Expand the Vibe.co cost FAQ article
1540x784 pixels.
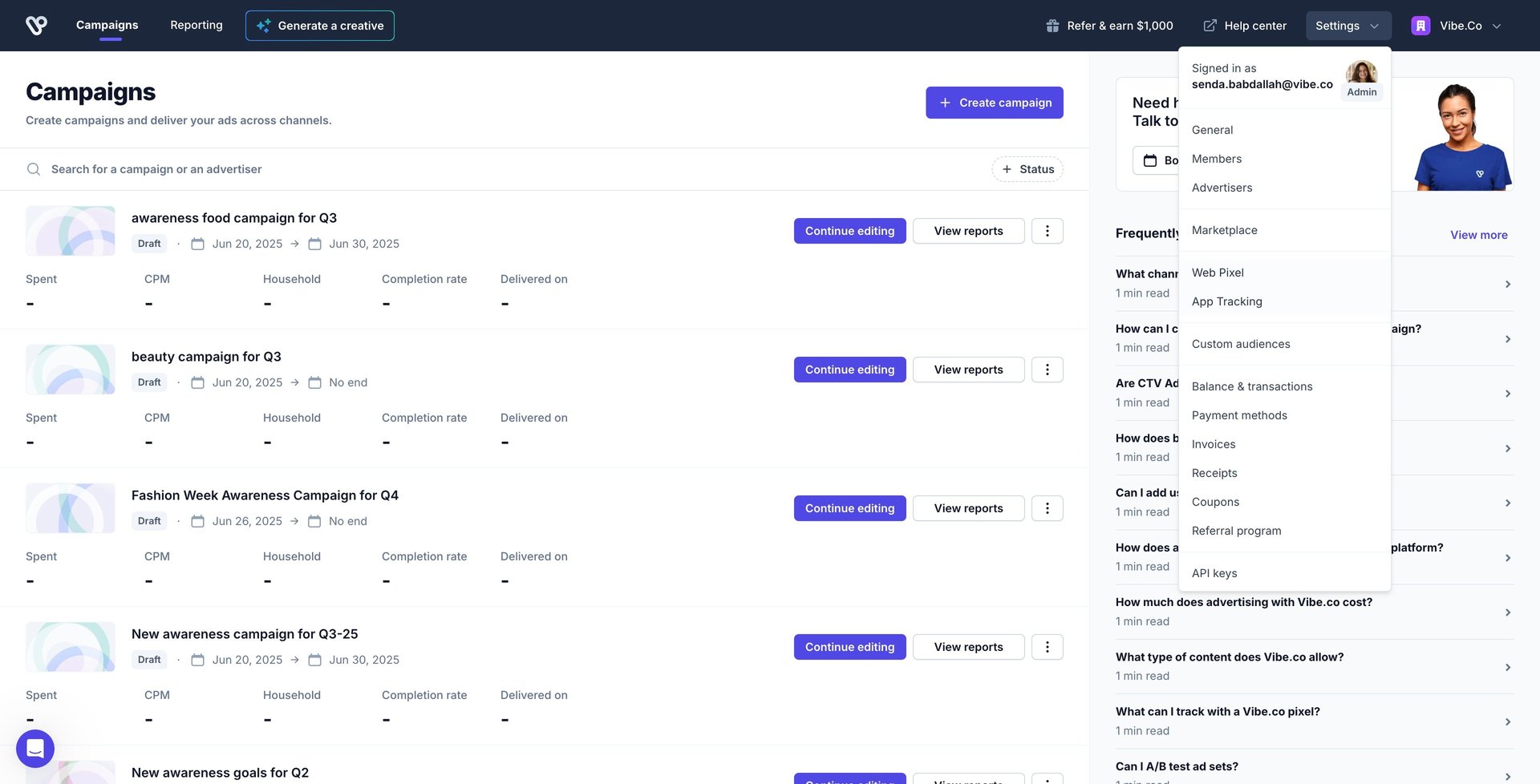1314,612
